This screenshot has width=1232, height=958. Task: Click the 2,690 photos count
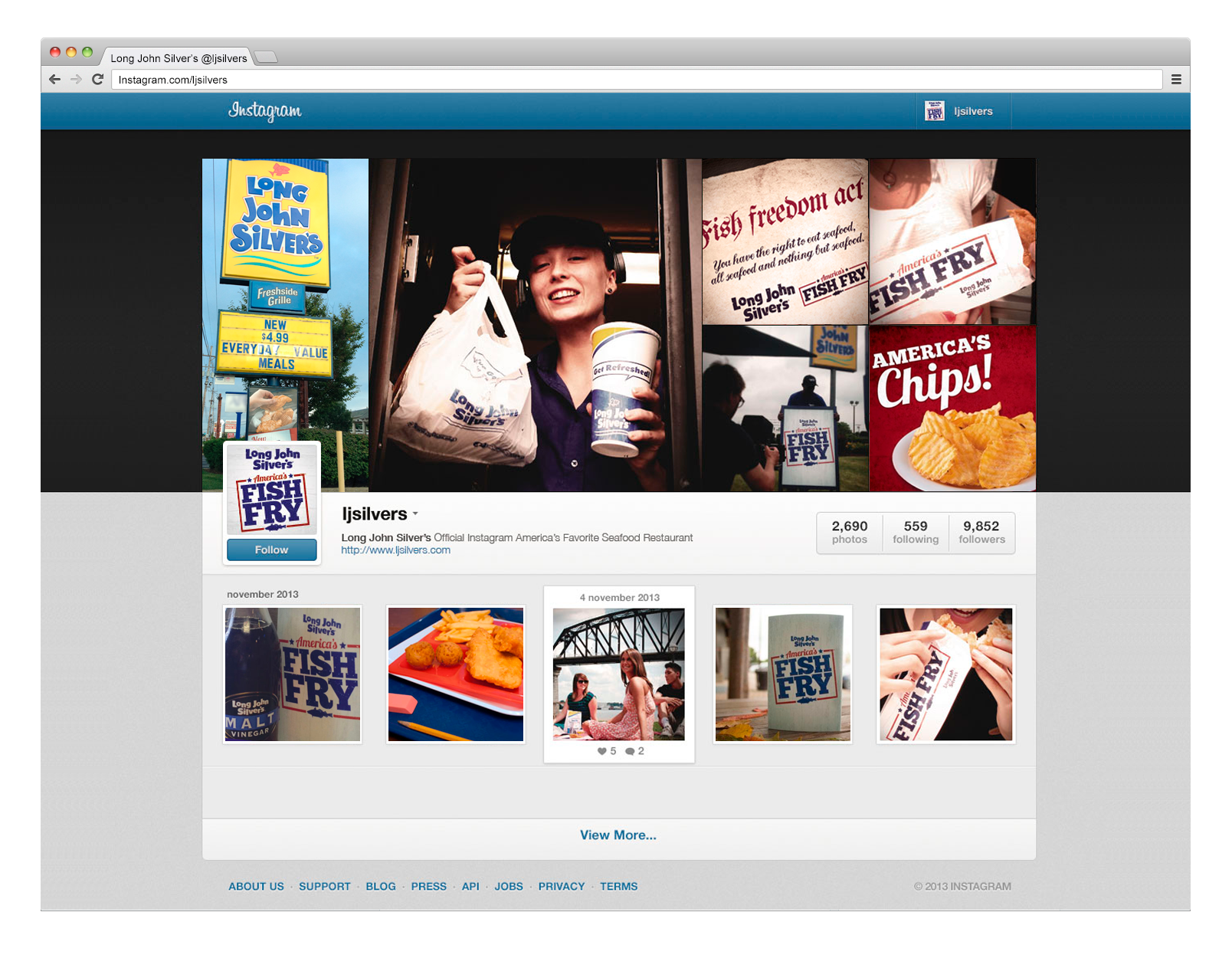(x=850, y=532)
